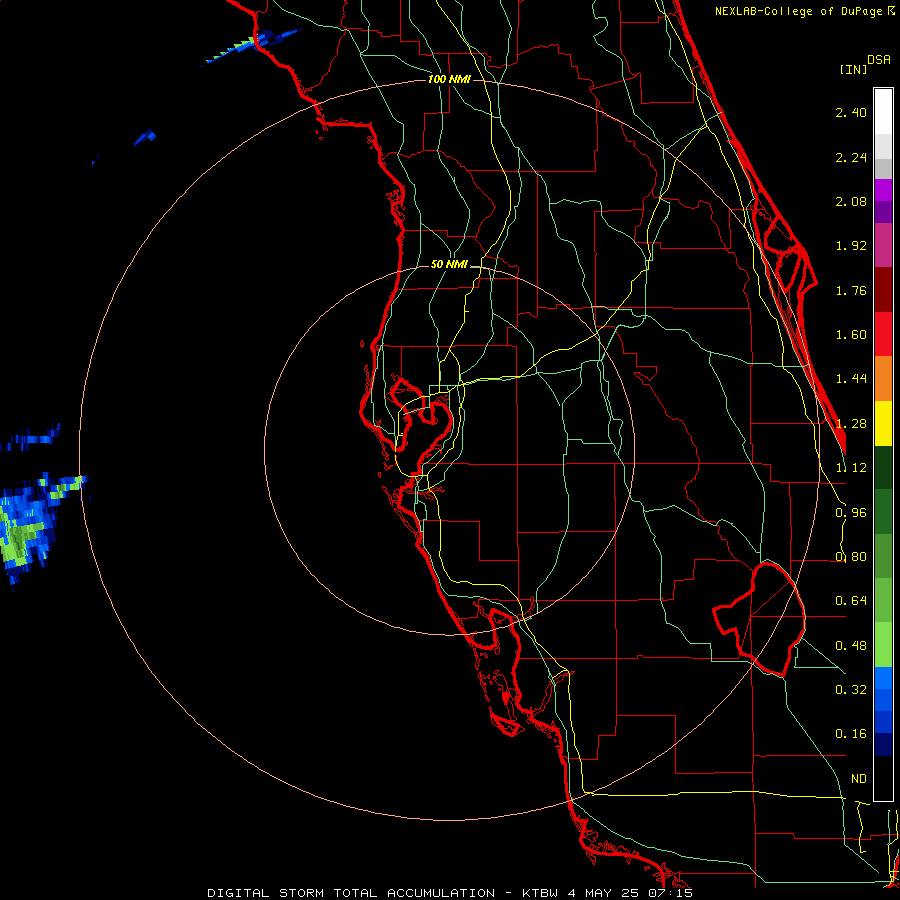Click the 100 NMI range ring label
Image resolution: width=900 pixels, height=900 pixels.
(x=449, y=79)
